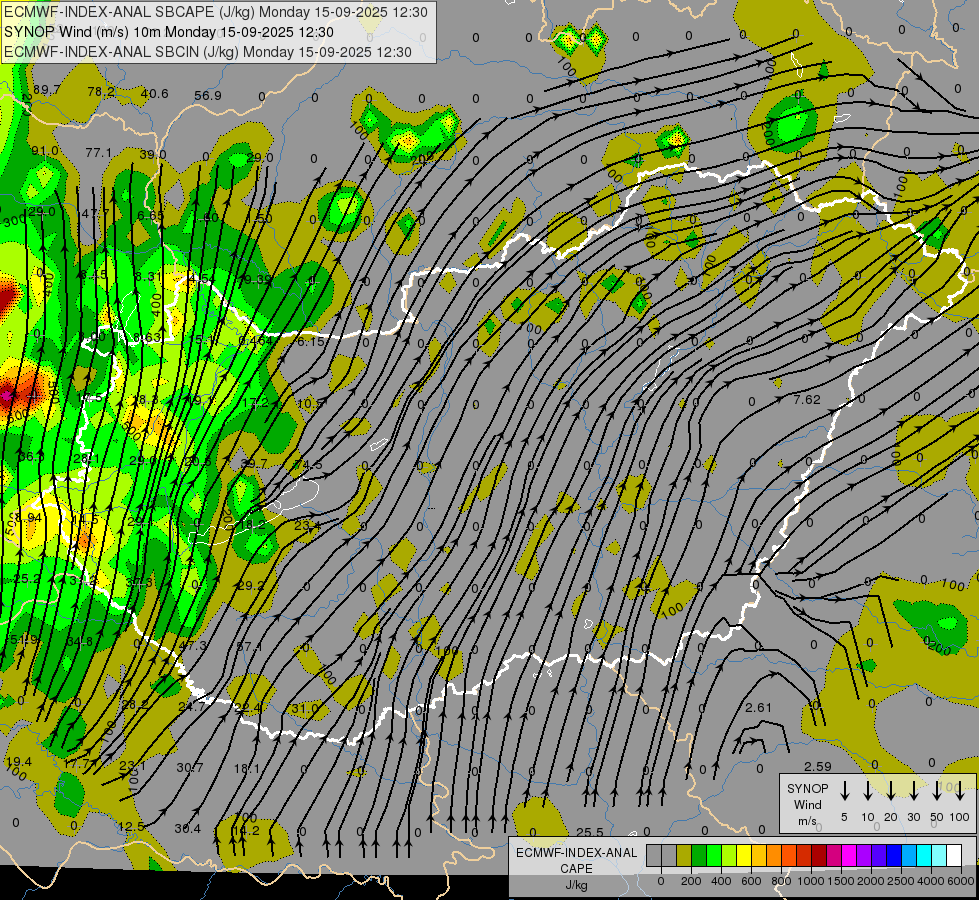The height and width of the screenshot is (900, 979).
Task: Select the gold swatch right of 600
Action: [759, 855]
